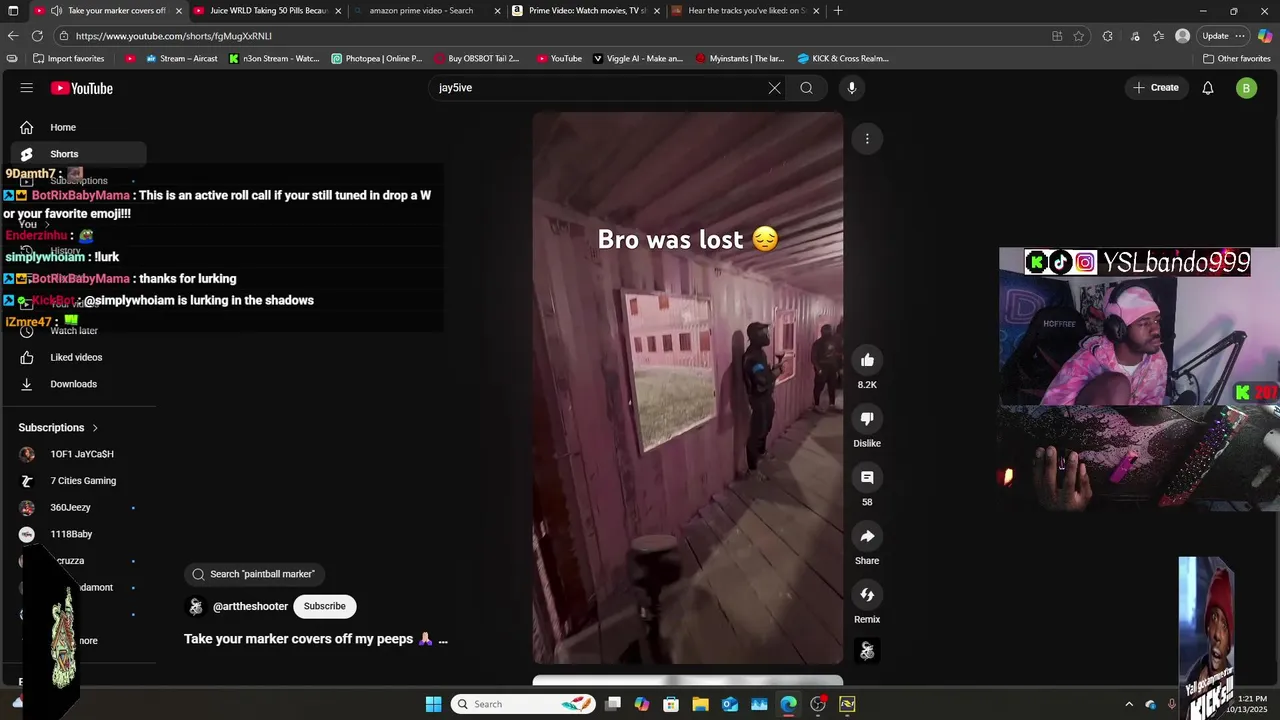Go to the YouTube logo home link
1280x720 pixels.
point(82,88)
